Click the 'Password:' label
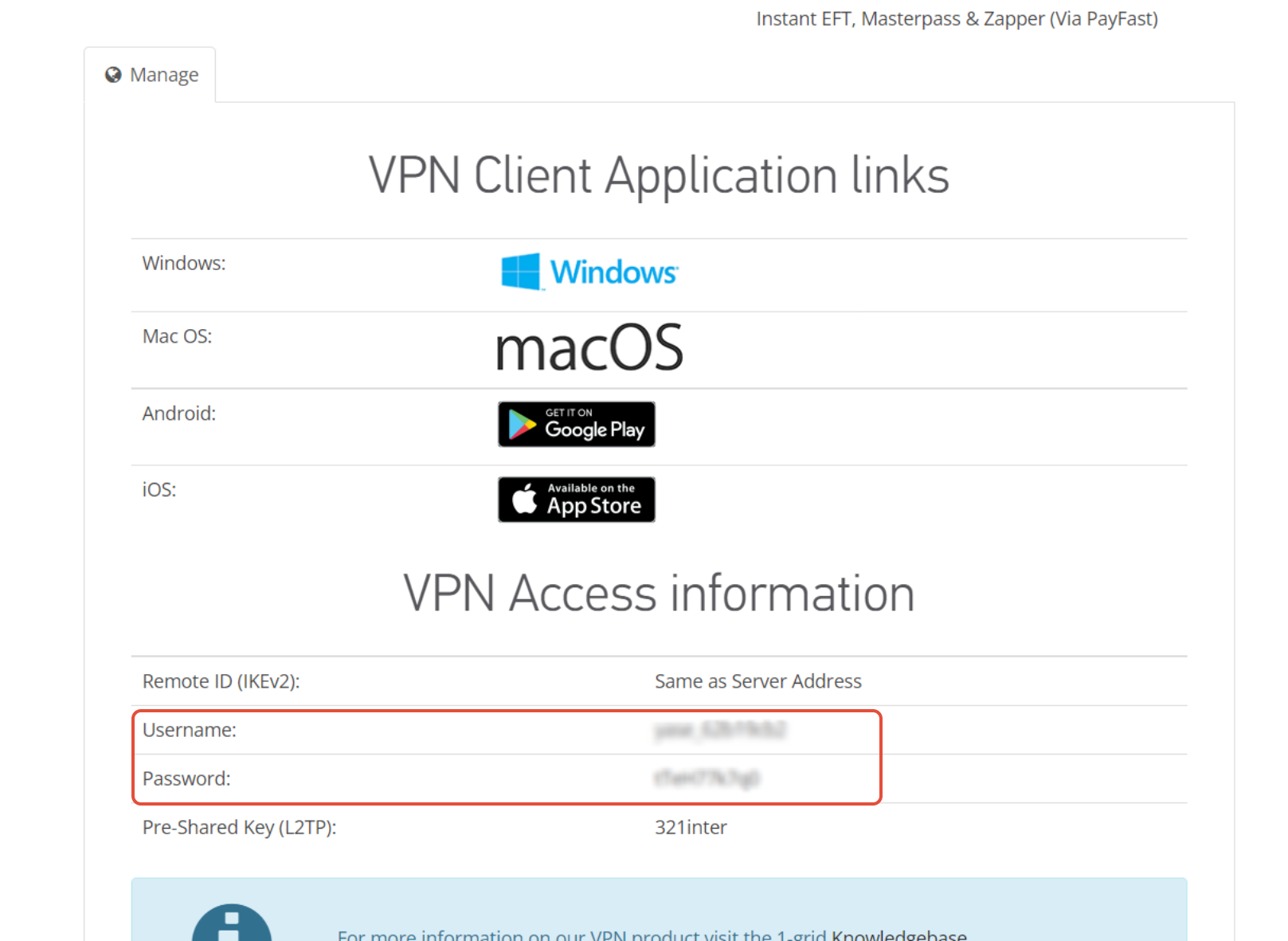This screenshot has width=1288, height=941. click(186, 778)
